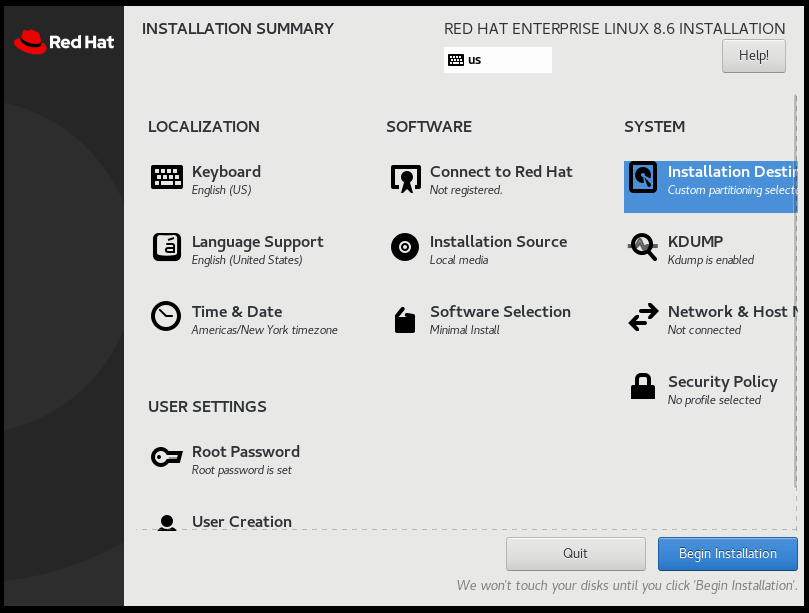This screenshot has width=809, height=613.
Task: Click 'Not connected' network status text
Action: click(704, 330)
